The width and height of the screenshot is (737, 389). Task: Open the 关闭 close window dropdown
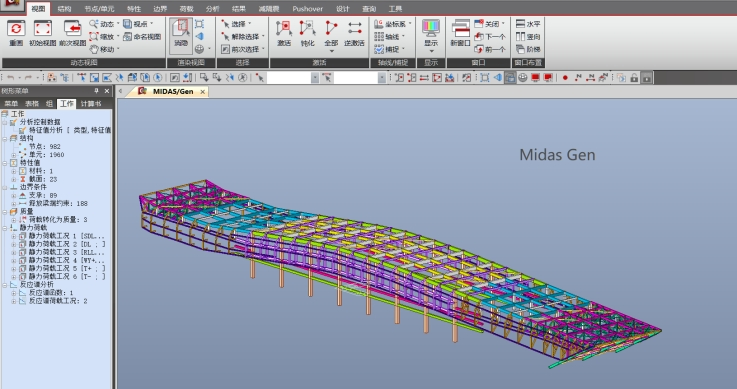[x=503, y=23]
